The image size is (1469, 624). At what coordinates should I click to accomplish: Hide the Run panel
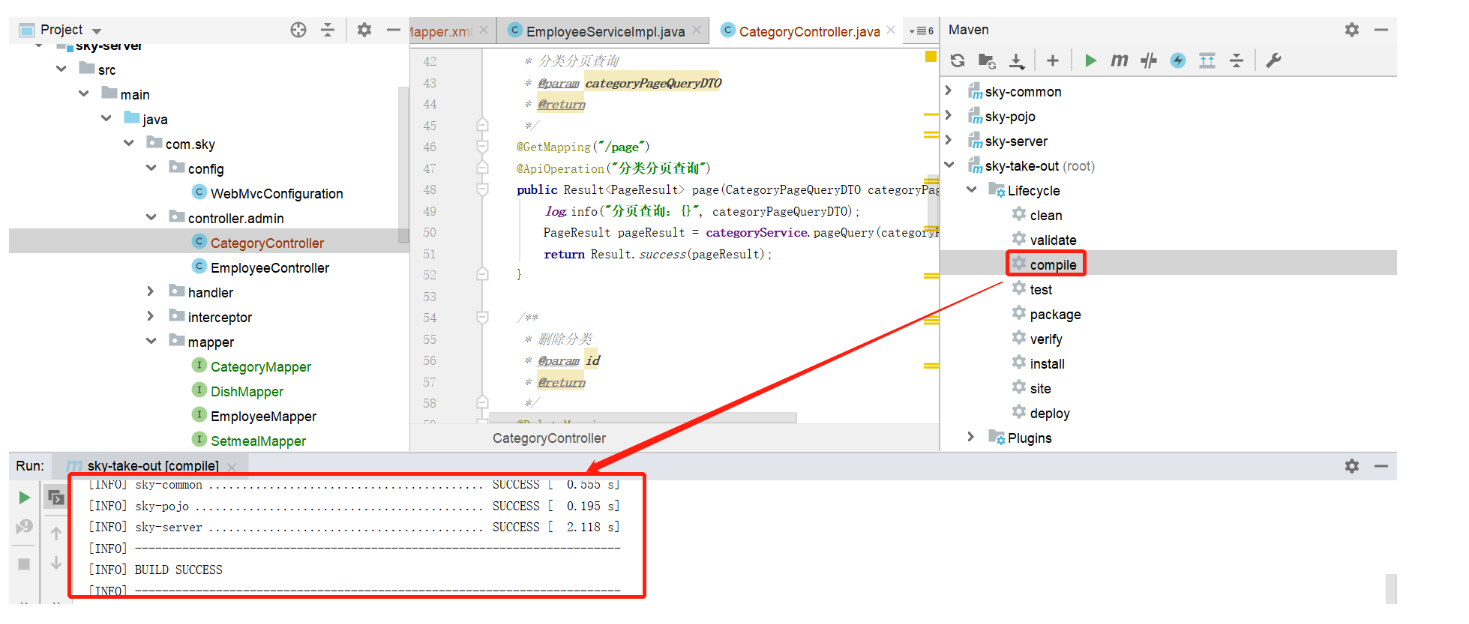(x=1381, y=466)
